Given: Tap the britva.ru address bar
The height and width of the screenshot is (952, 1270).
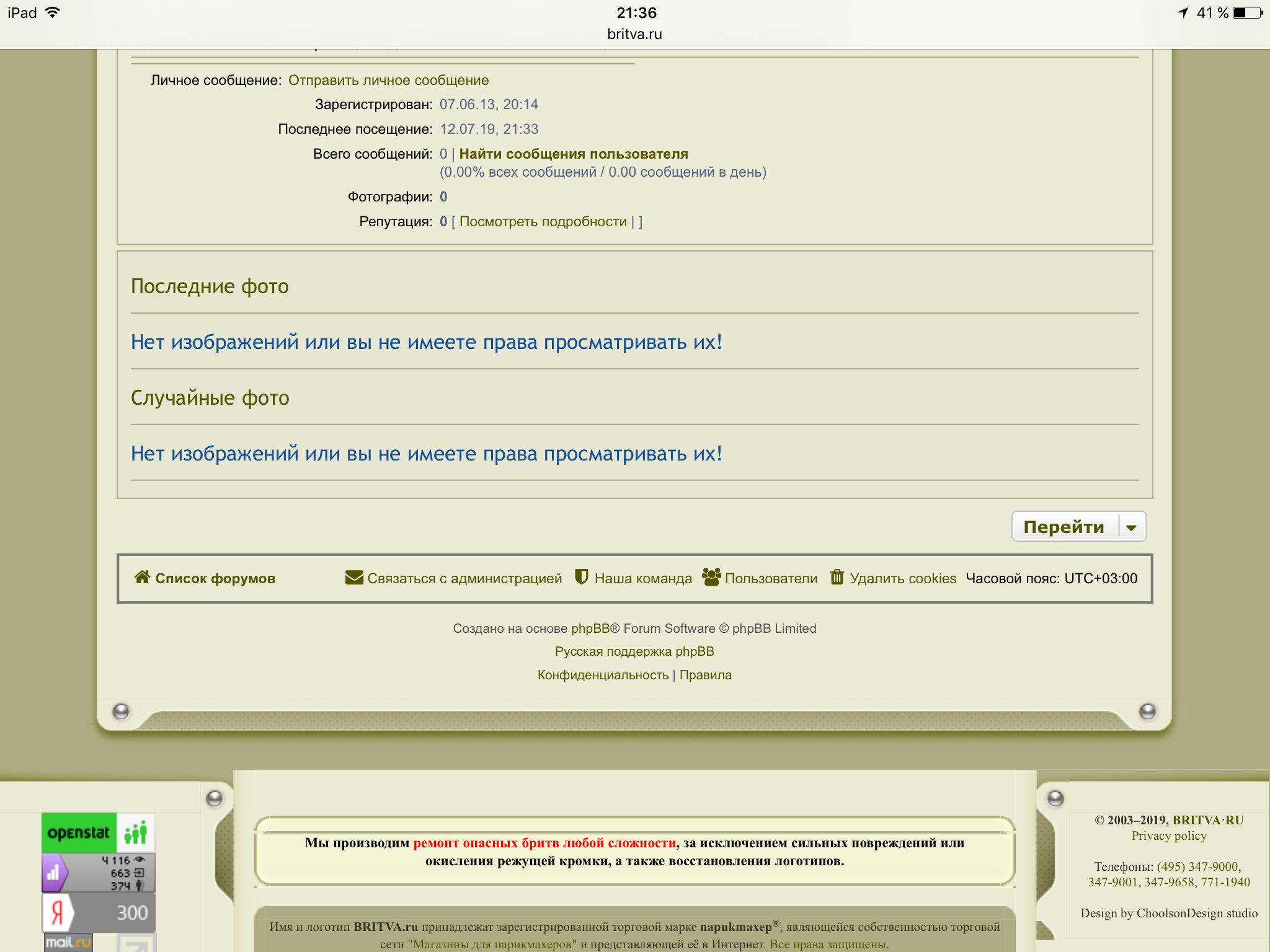Looking at the screenshot, I should point(634,34).
